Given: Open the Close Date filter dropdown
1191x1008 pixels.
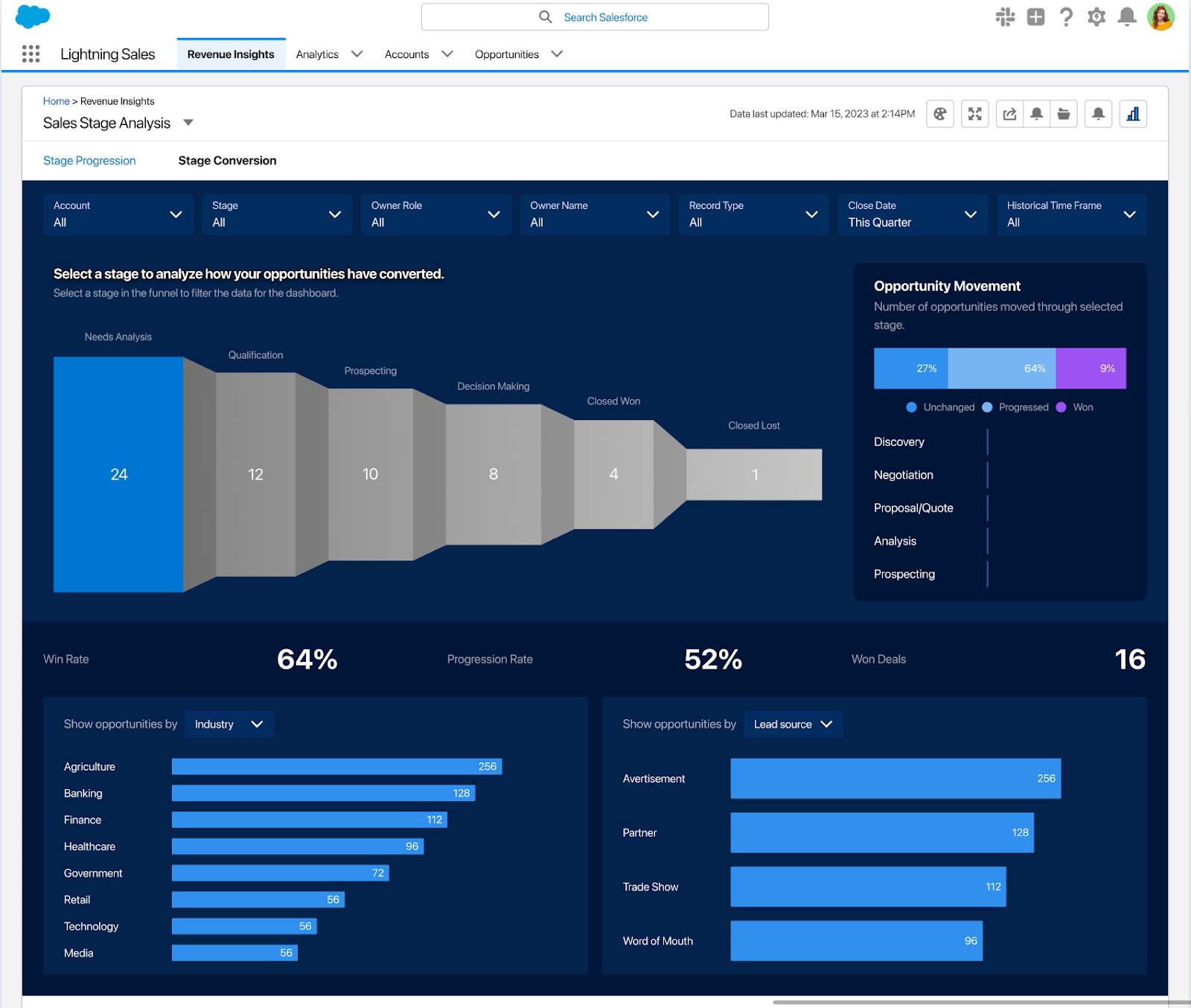Looking at the screenshot, I should 913,214.
